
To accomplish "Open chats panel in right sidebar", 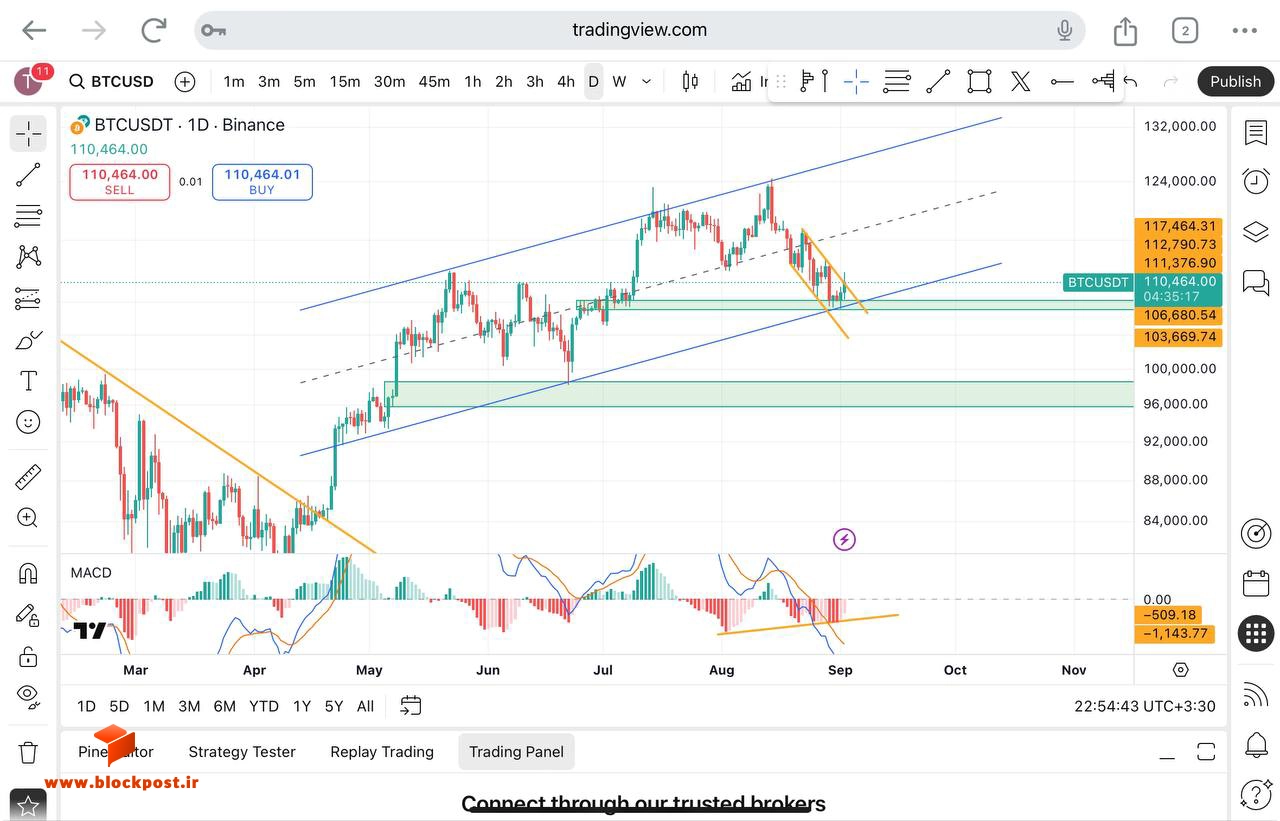I will tap(1255, 282).
